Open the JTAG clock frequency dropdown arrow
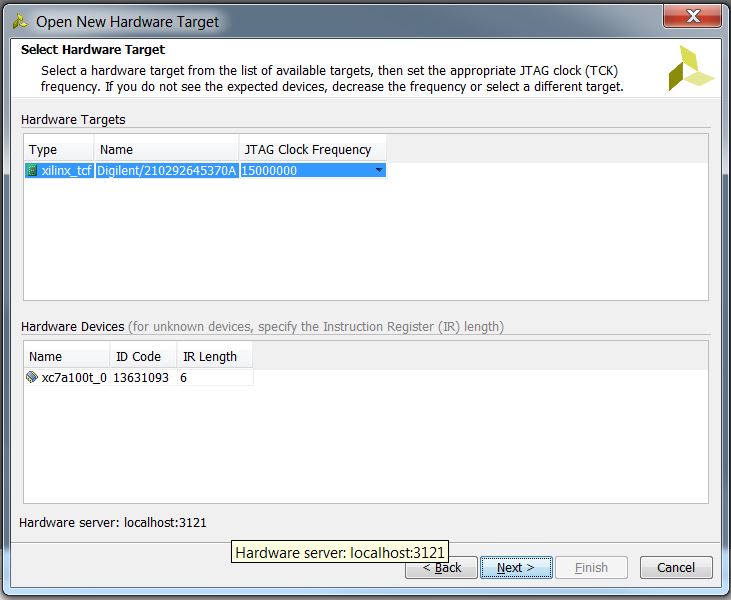Image resolution: width=731 pixels, height=600 pixels. [x=379, y=170]
